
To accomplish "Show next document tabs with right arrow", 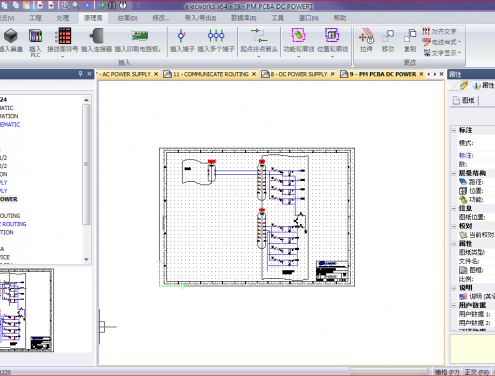I will tap(435, 74).
